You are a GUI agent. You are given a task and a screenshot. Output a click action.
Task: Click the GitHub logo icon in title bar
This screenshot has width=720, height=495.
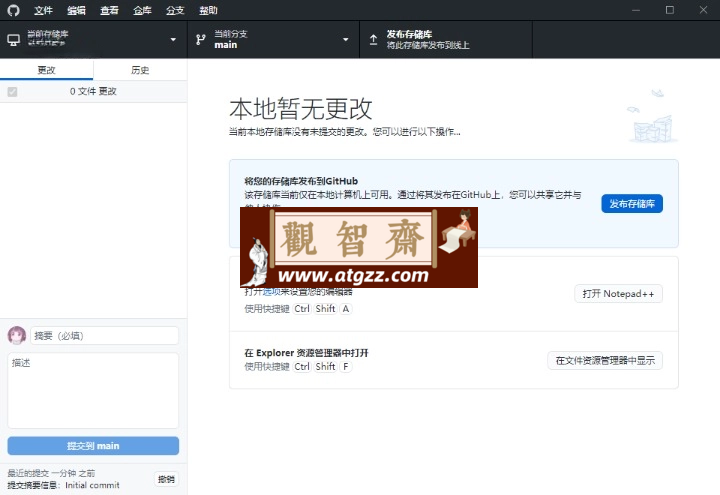pos(13,10)
